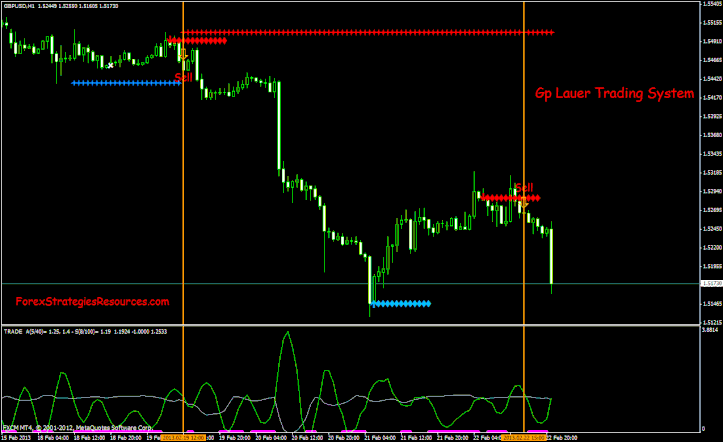The image size is (723, 442).
Task: Click the orange down arrow at second Sell signal
Action: click(x=524, y=202)
